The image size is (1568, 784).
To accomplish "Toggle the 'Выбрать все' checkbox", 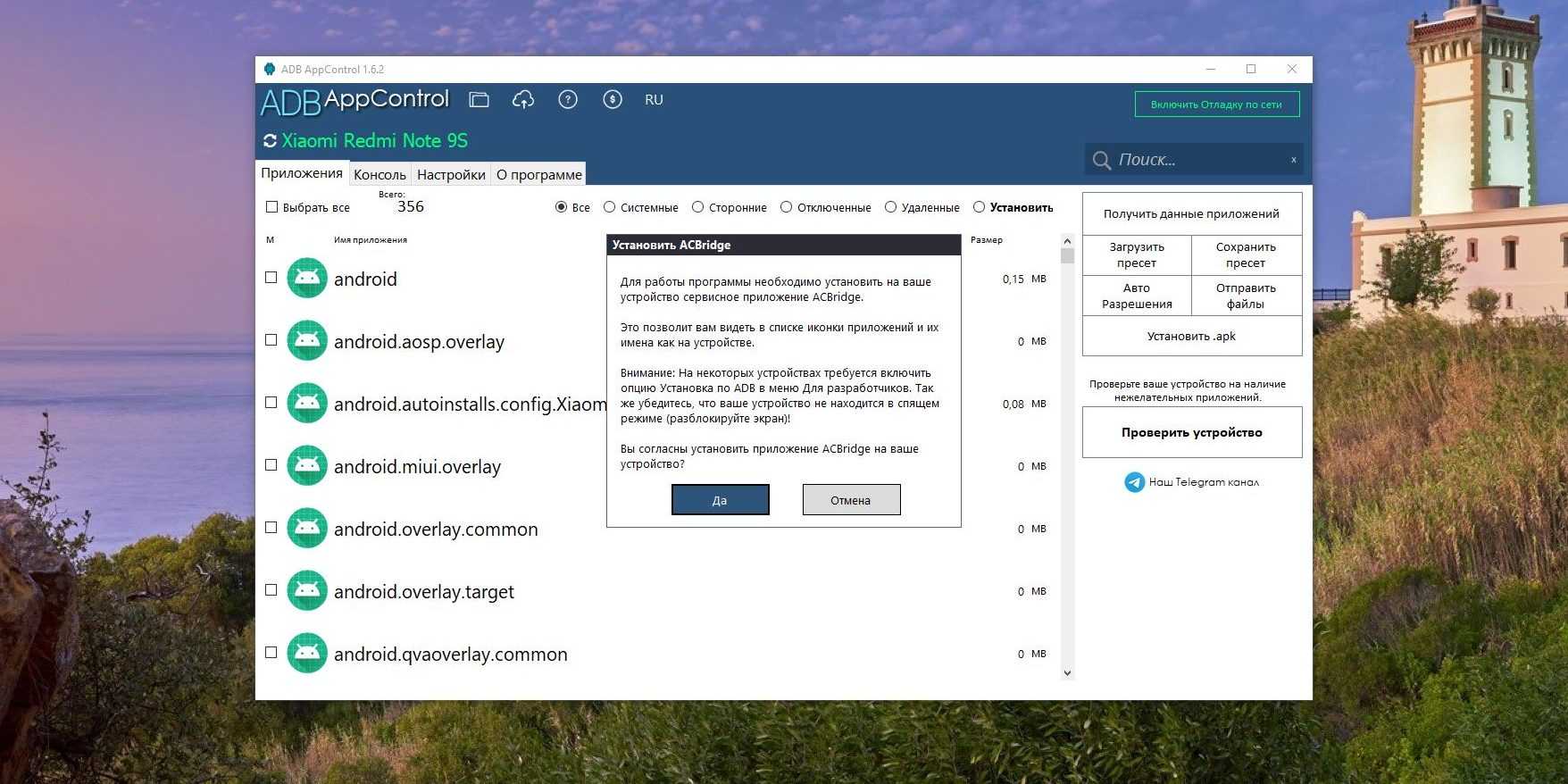I will (x=272, y=207).
